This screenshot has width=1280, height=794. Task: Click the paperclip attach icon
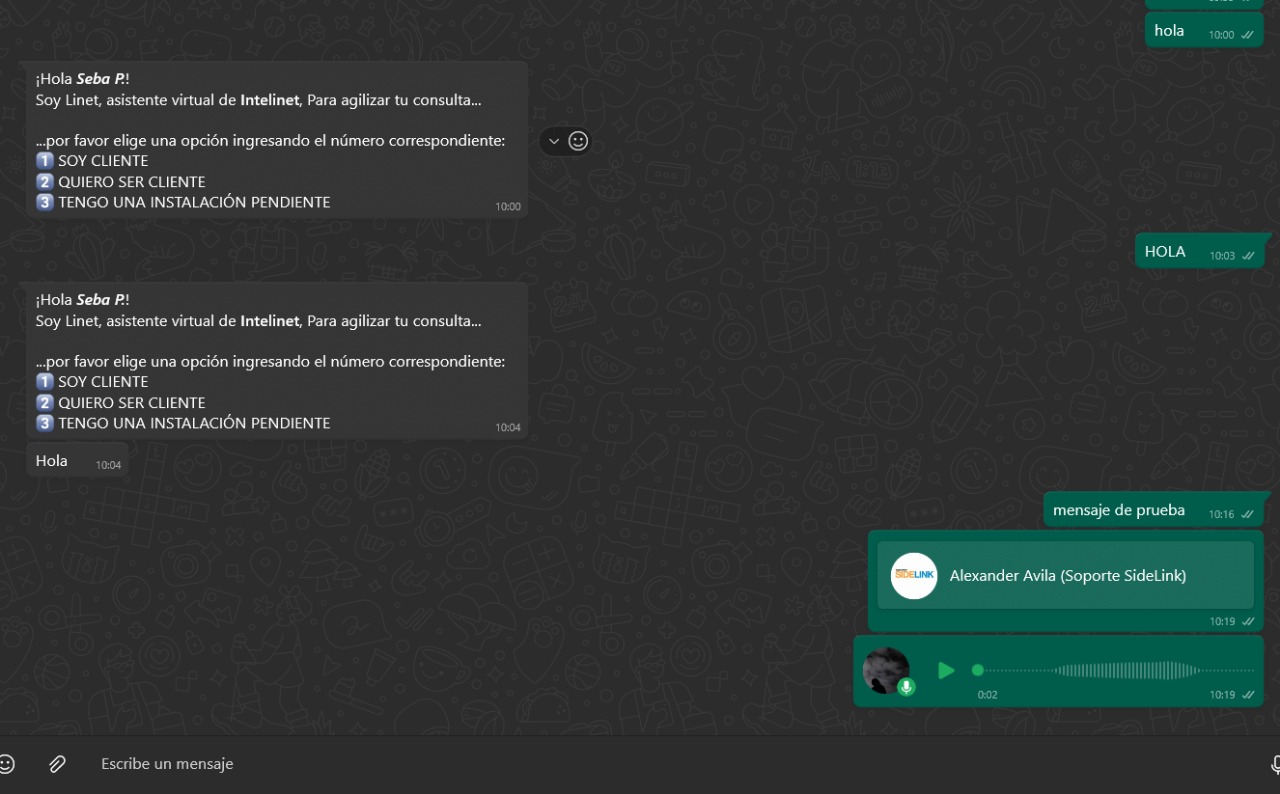pos(57,764)
